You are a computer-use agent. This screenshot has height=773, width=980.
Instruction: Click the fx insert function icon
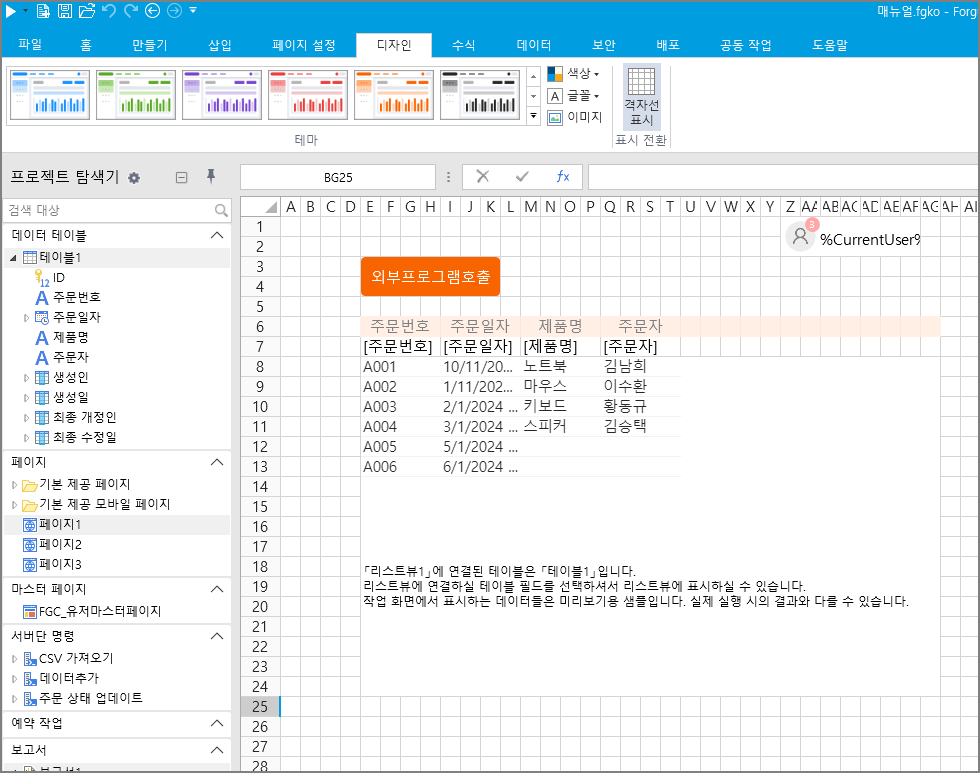(562, 177)
